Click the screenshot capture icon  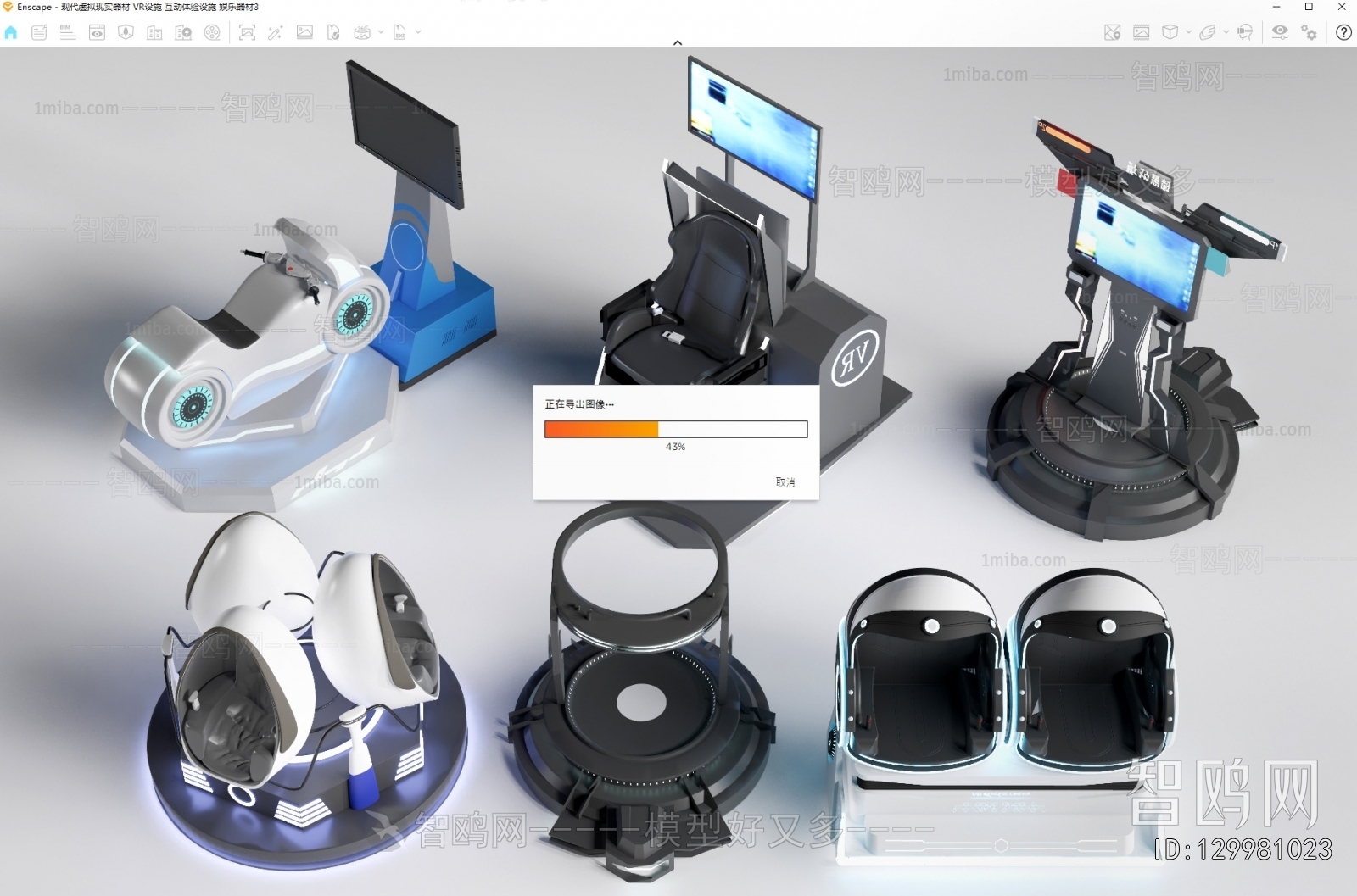point(247,32)
